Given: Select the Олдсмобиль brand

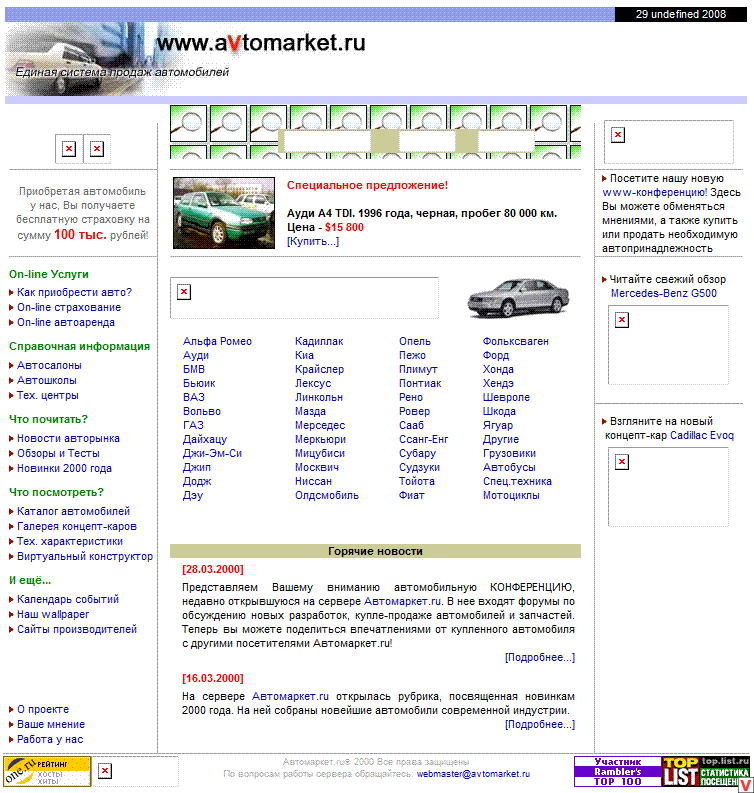Looking at the screenshot, I should point(327,496).
